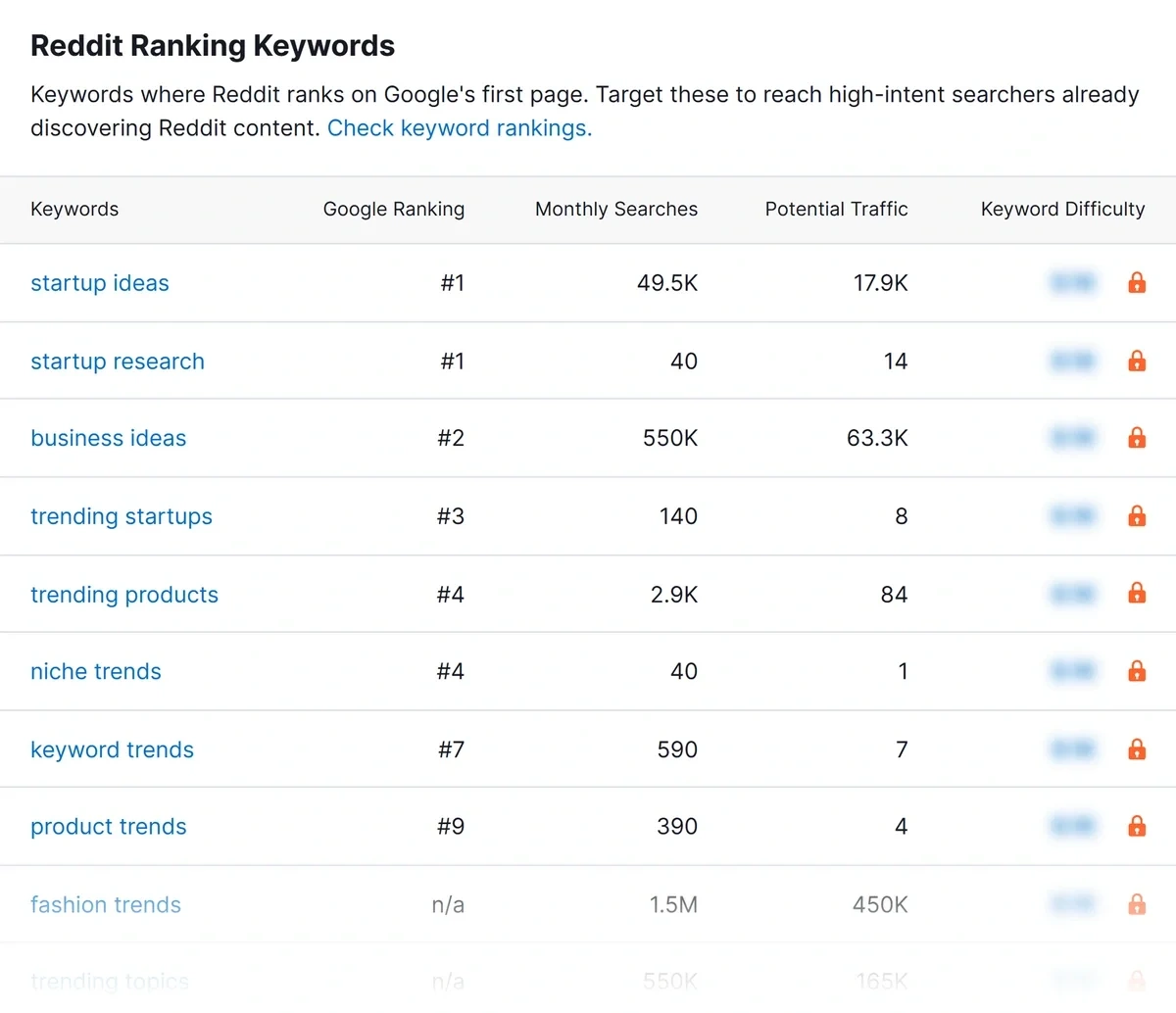Click the Potential Traffic column header

tap(837, 209)
